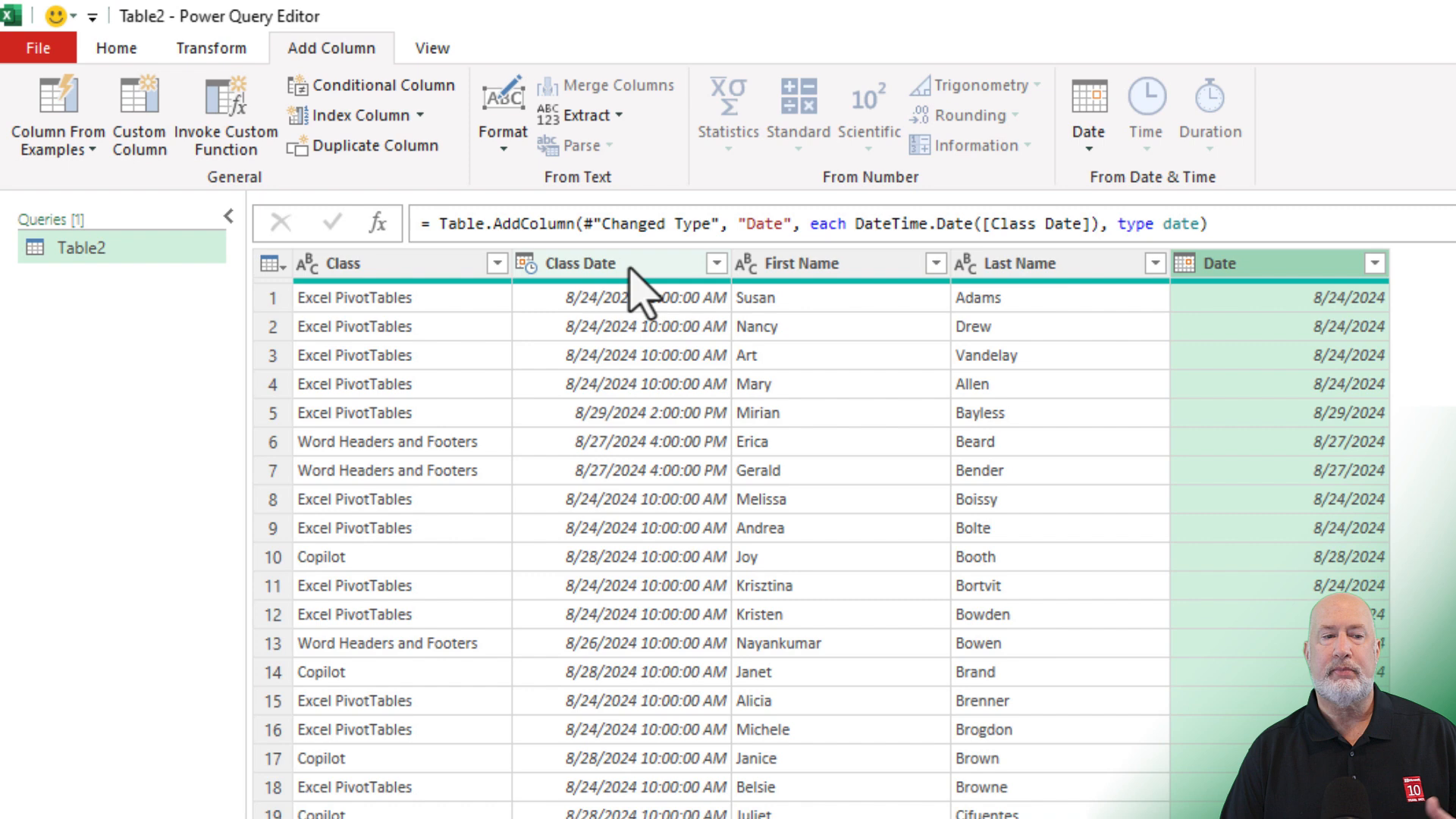Open the Class Date column filter dropdown
The height and width of the screenshot is (819, 1456).
click(716, 263)
